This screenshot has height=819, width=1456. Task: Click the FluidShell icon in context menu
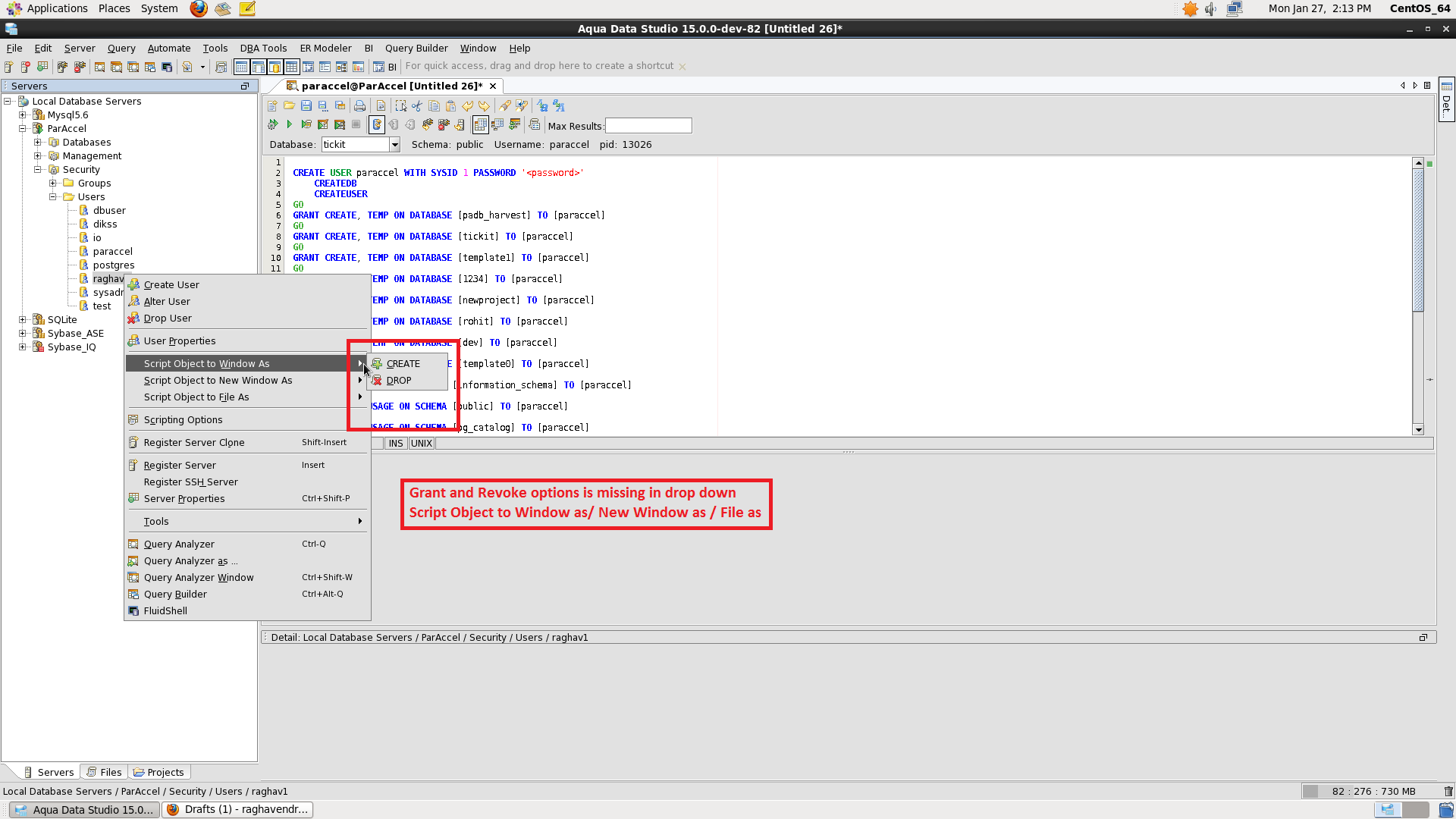point(133,610)
